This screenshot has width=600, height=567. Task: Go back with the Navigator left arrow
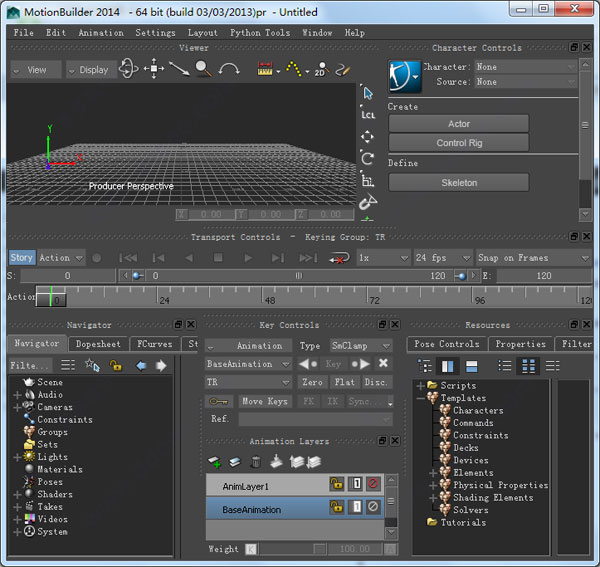[x=141, y=366]
